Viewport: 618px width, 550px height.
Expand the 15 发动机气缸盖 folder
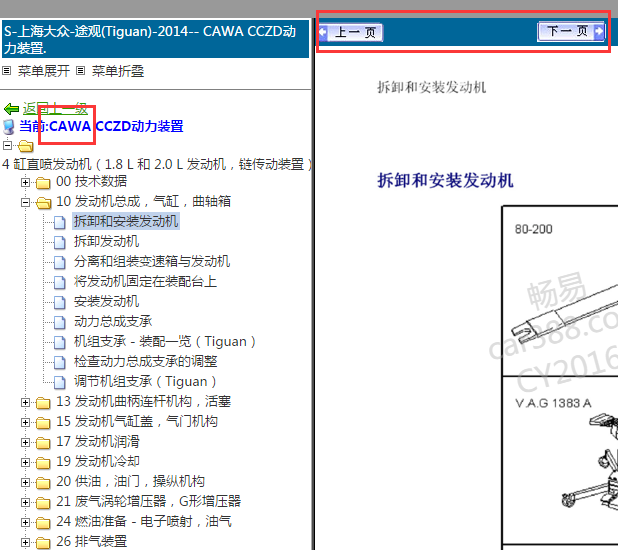click(x=26, y=423)
